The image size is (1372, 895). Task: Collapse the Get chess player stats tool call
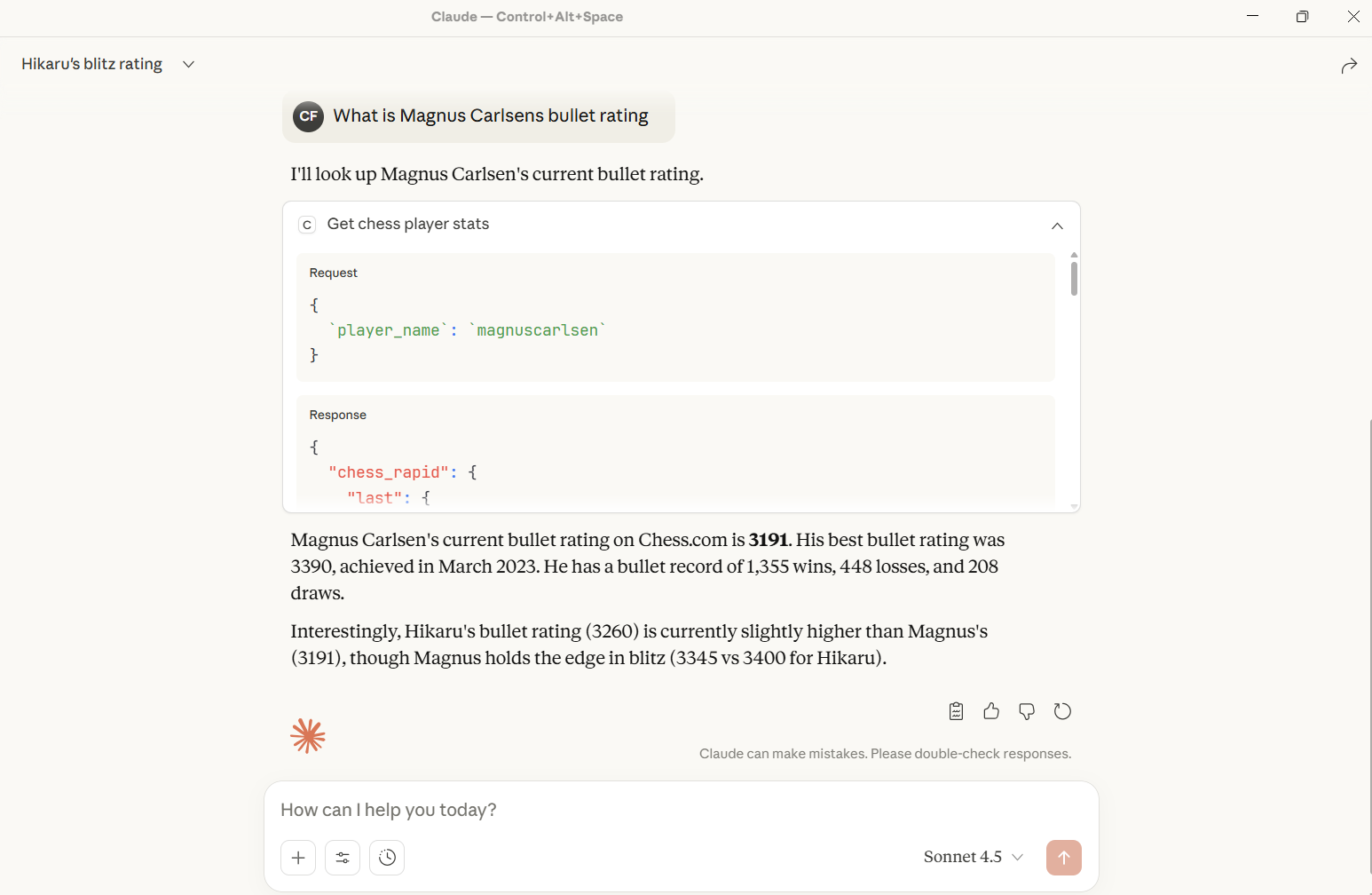point(1057,226)
